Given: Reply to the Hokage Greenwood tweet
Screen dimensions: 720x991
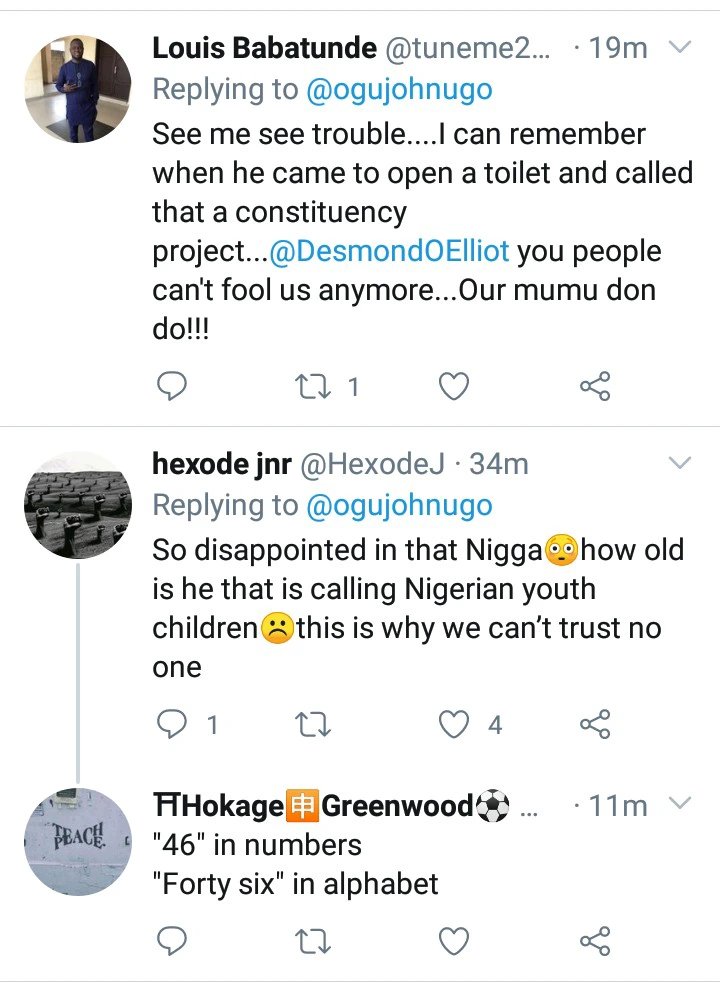Looking at the screenshot, I should pos(174,941).
